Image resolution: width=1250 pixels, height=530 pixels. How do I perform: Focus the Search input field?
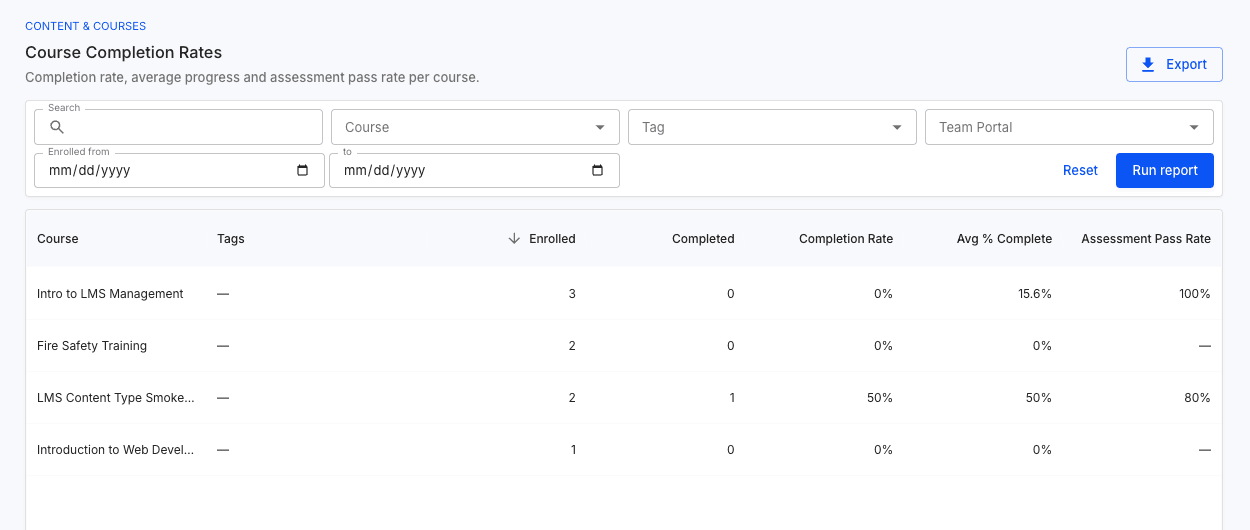[178, 127]
